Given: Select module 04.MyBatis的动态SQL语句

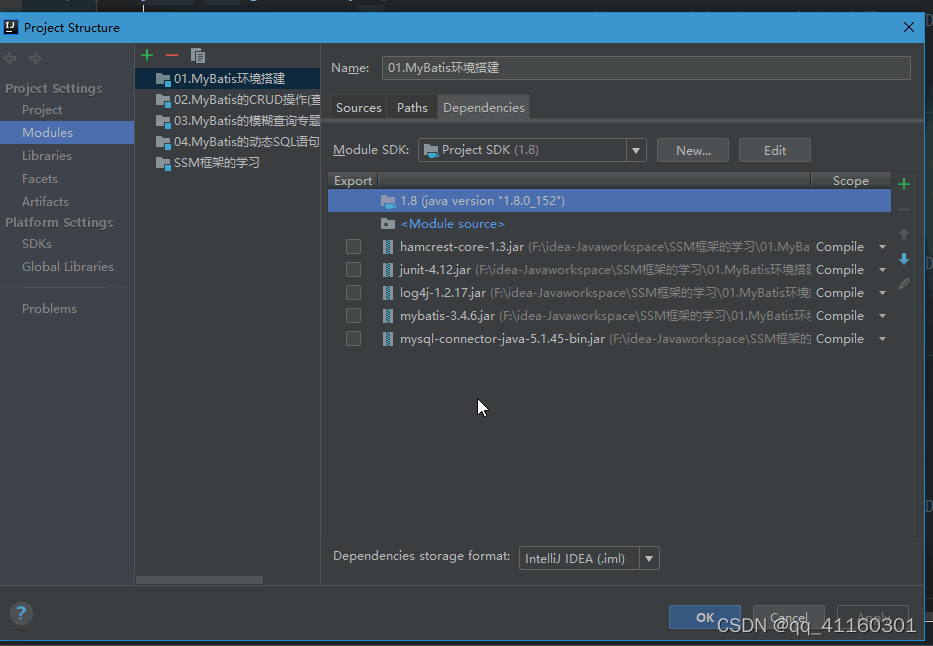Looking at the screenshot, I should coord(227,142).
